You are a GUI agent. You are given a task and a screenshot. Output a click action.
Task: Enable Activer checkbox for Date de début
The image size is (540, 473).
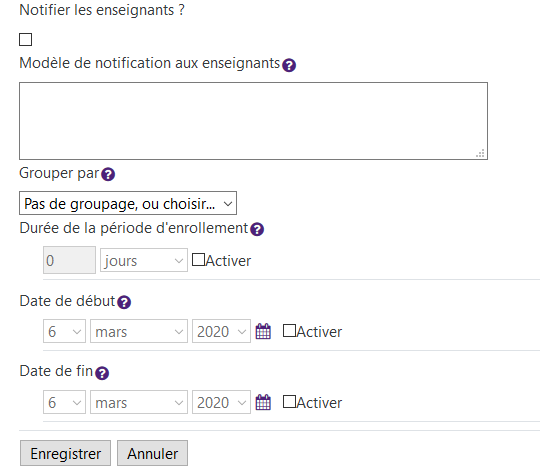click(289, 331)
